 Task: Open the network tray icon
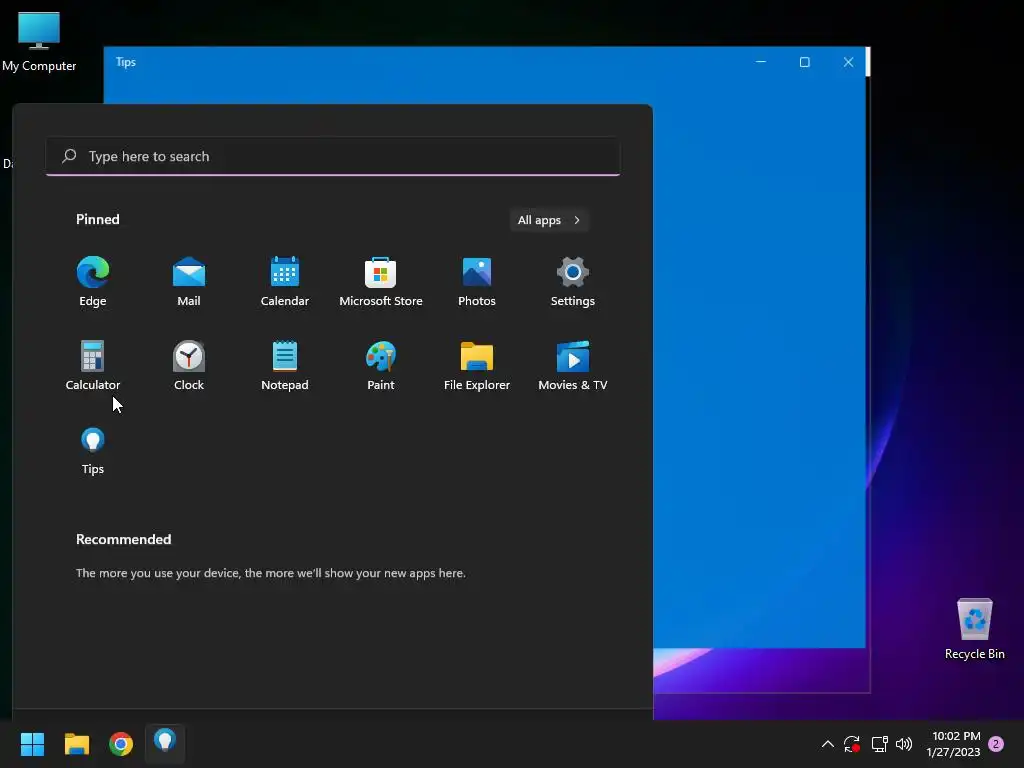(879, 744)
